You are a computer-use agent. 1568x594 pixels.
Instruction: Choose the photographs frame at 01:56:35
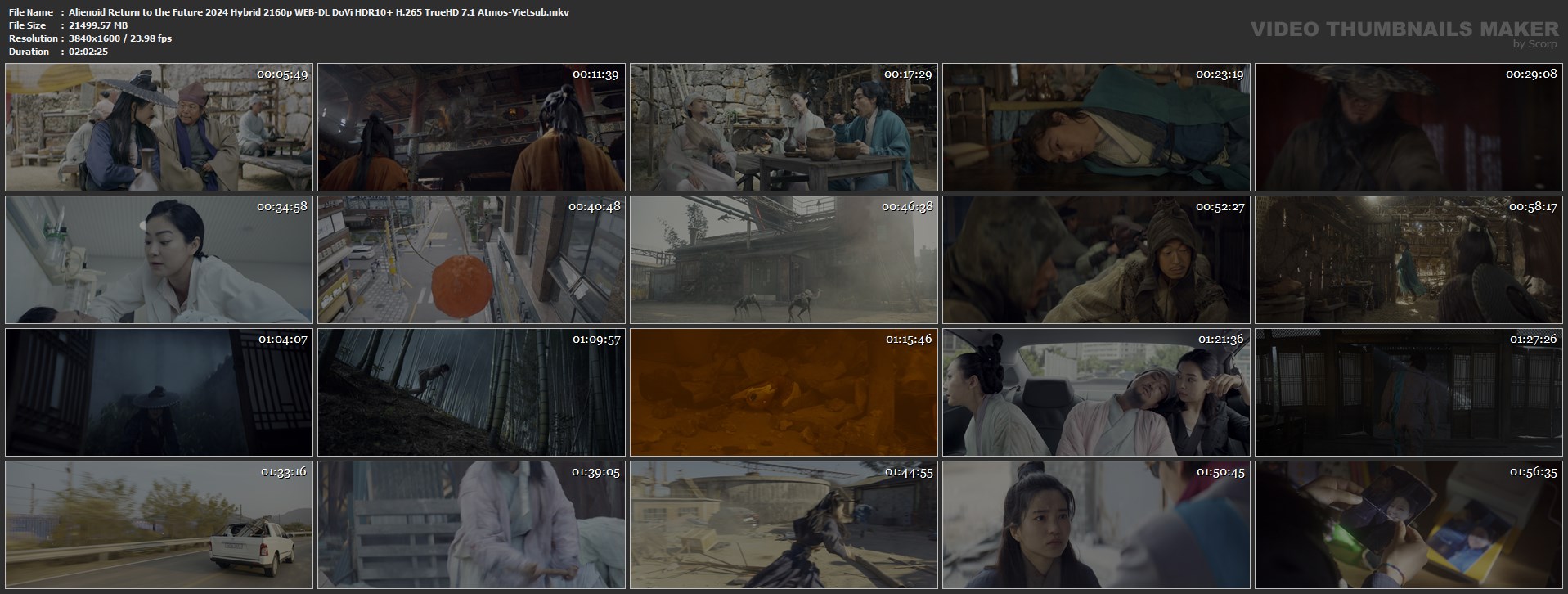point(1409,525)
